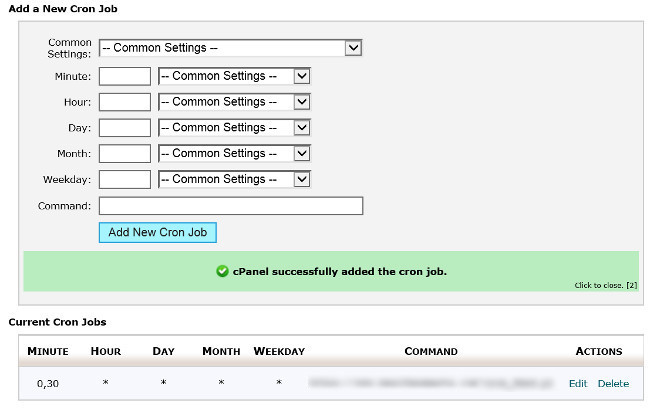This screenshot has width=650, height=410.
Task: Expand the Weekday common settings dropdown
Action: point(235,180)
